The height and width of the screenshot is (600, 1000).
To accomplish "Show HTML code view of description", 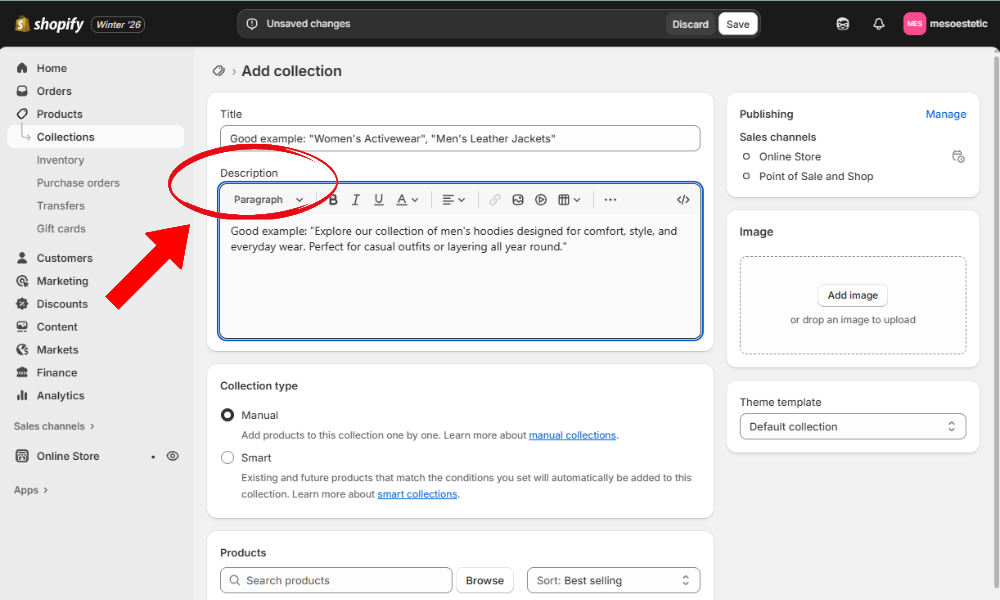I will point(683,200).
